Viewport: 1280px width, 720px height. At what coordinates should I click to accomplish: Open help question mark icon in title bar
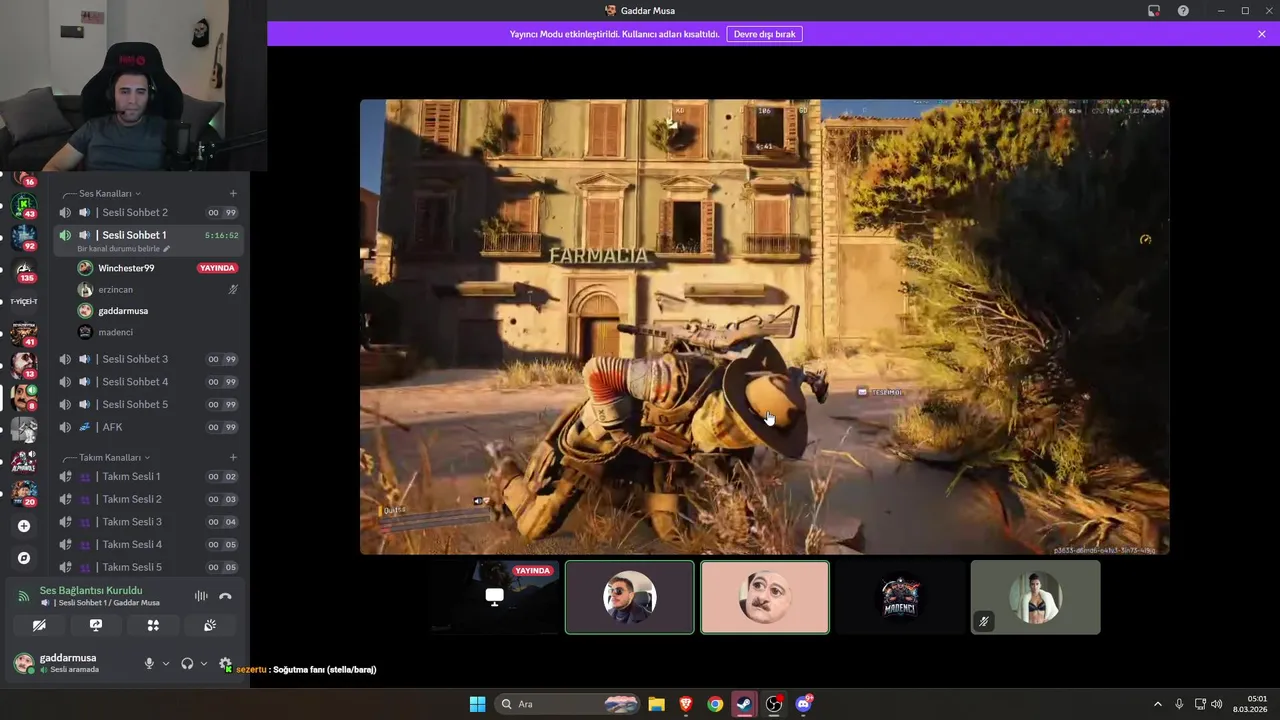(1183, 11)
